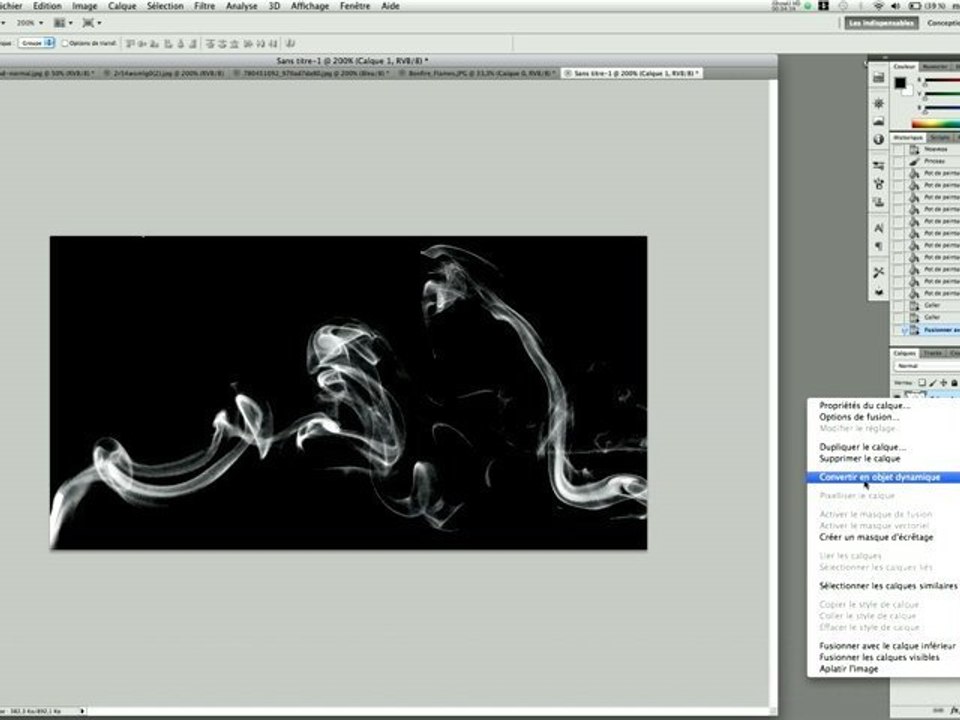This screenshot has height=720, width=960.
Task: Close the 'Sans titre-1' document tab
Action: click(x=567, y=73)
